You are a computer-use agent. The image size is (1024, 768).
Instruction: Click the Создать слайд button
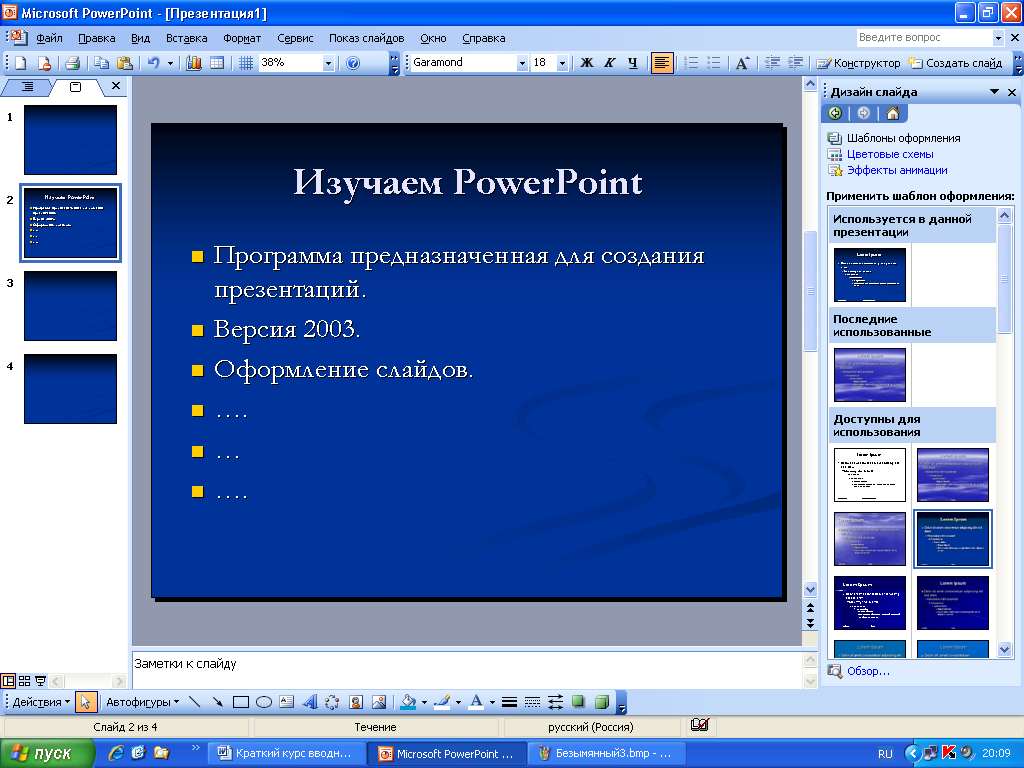(x=955, y=63)
